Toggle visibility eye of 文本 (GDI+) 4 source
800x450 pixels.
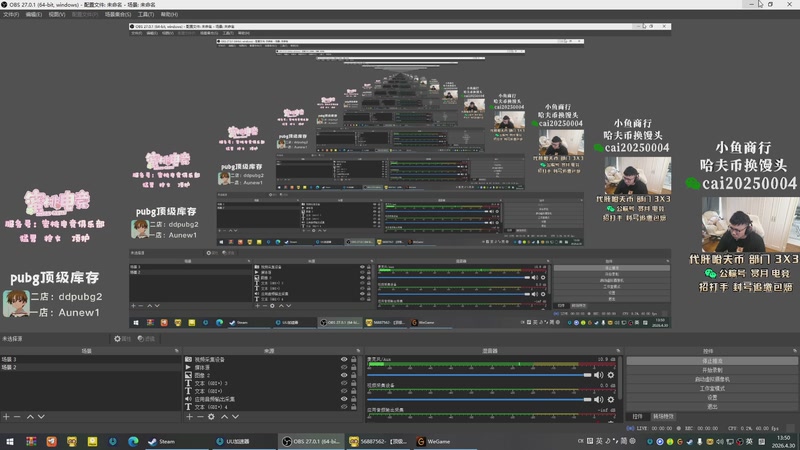point(344,407)
